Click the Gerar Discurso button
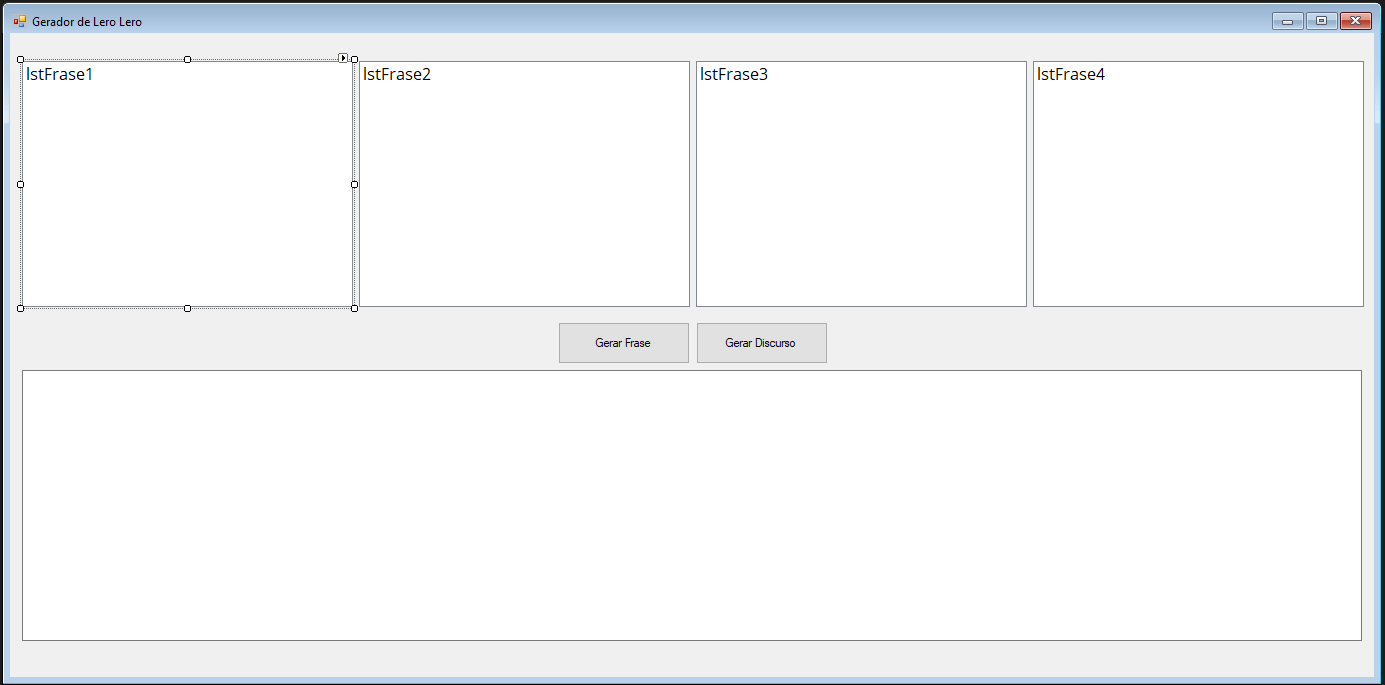Image resolution: width=1385 pixels, height=685 pixels. [761, 343]
